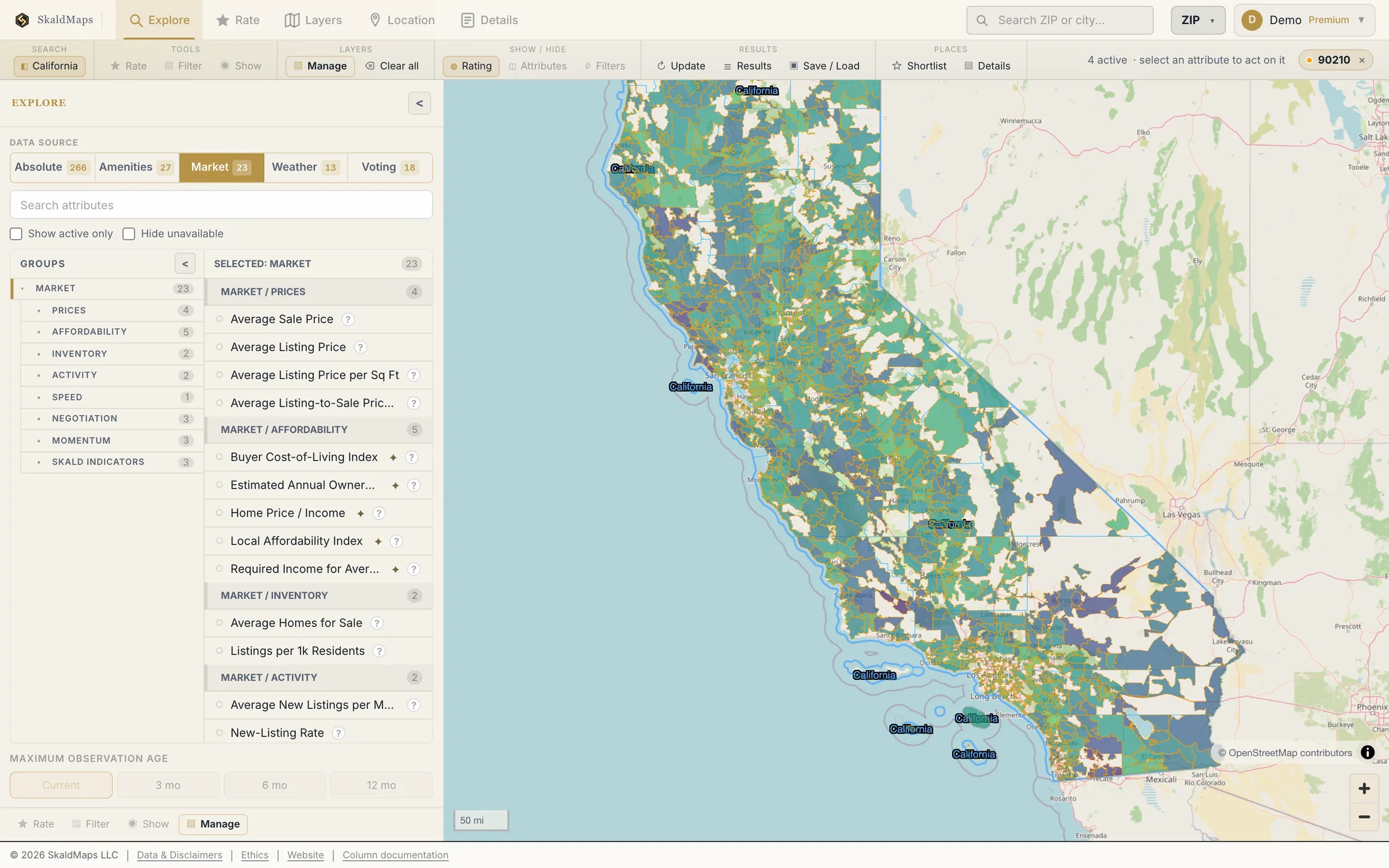Screen dimensions: 1389x868
Task: Open help for Average Sale Price
Action: click(348, 319)
